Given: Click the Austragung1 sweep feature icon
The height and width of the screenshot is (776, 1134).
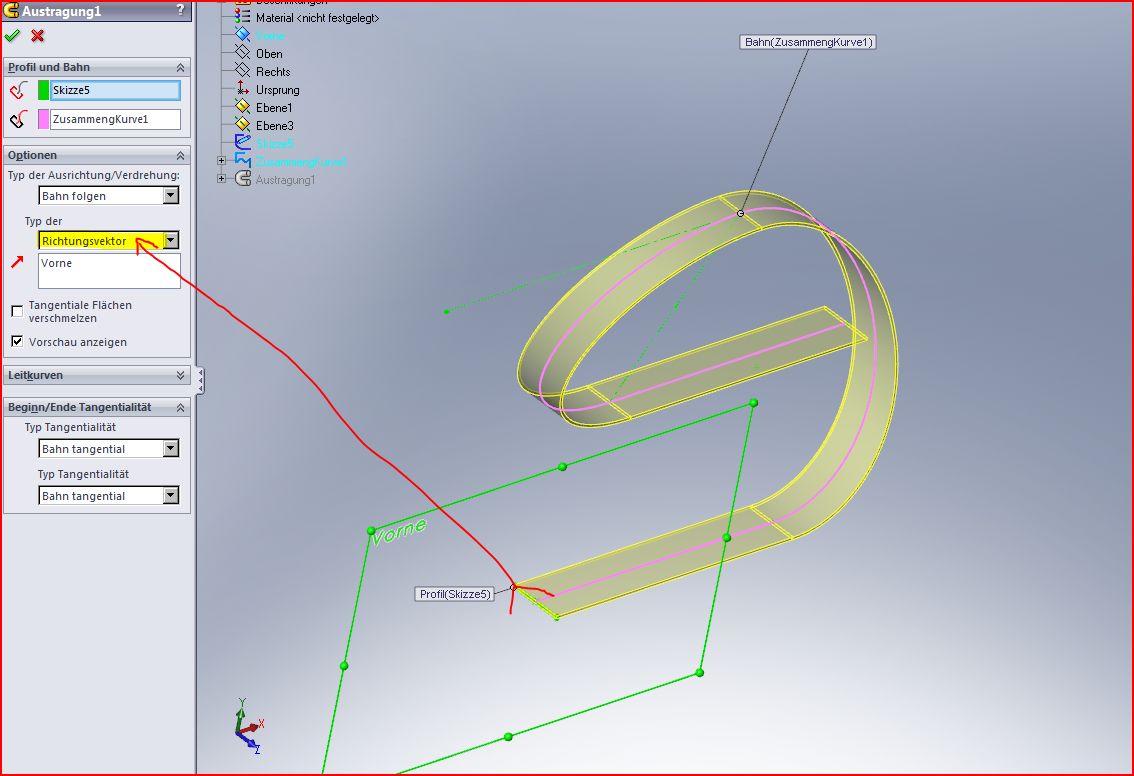Looking at the screenshot, I should coord(242,179).
